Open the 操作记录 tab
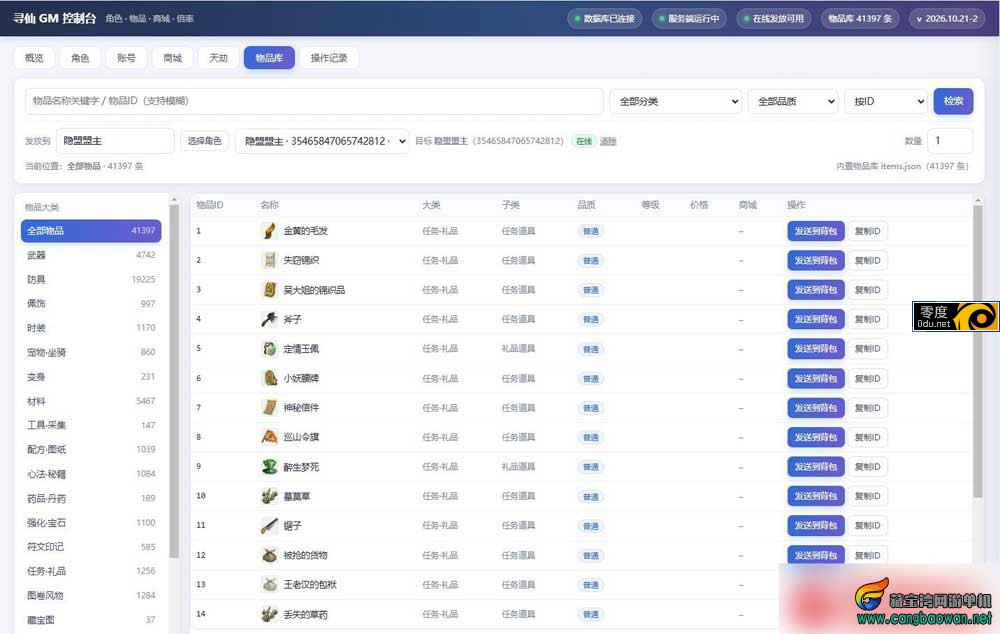Viewport: 1000px width, 634px height. coord(329,58)
